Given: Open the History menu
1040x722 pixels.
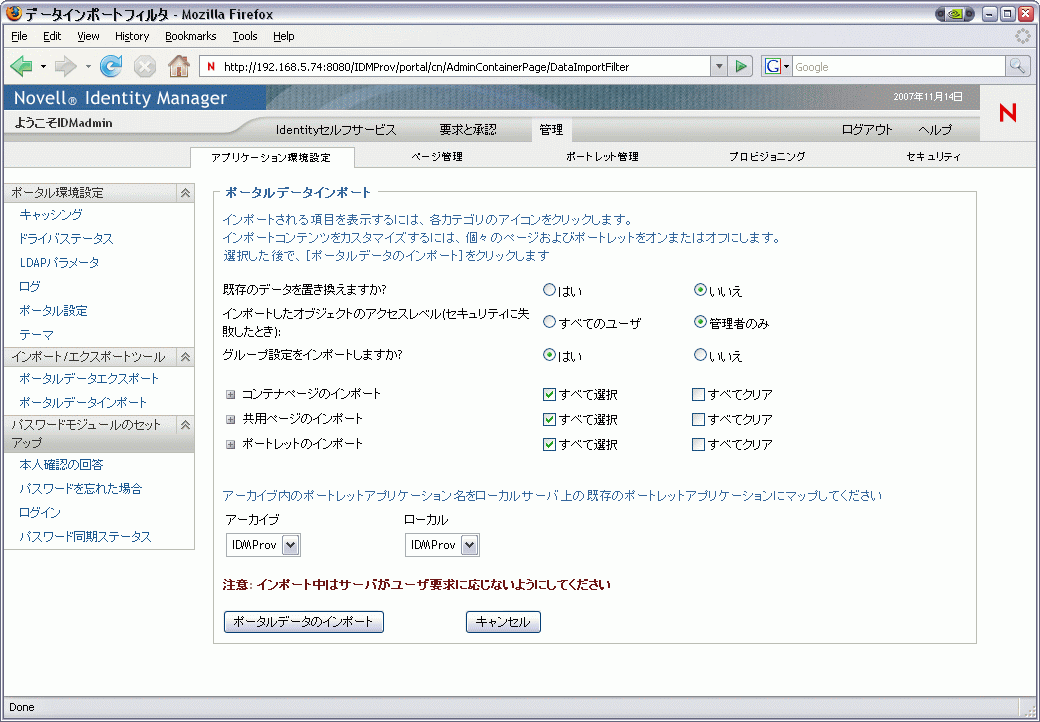Looking at the screenshot, I should tap(132, 36).
